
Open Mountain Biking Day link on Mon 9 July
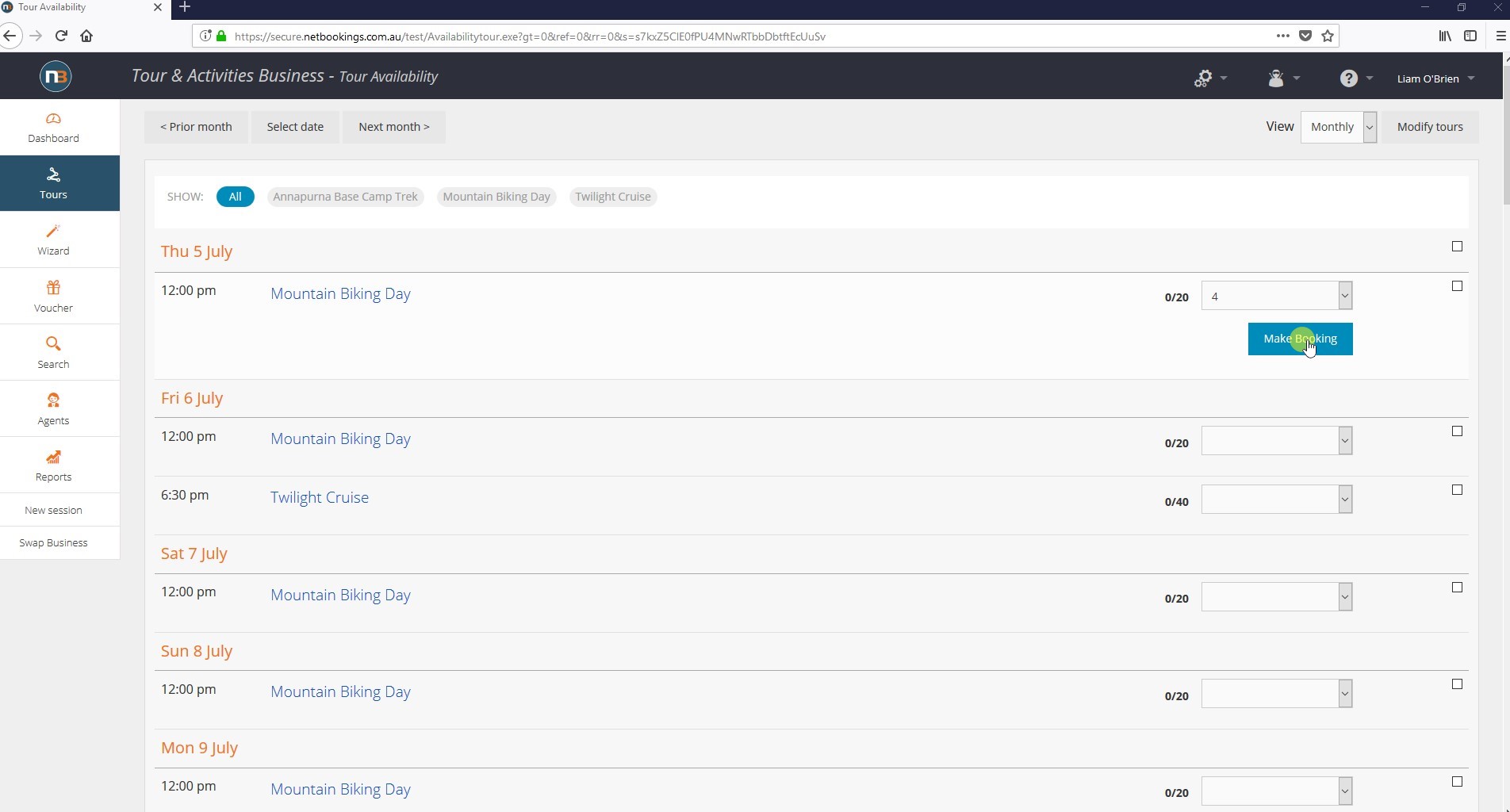340,789
